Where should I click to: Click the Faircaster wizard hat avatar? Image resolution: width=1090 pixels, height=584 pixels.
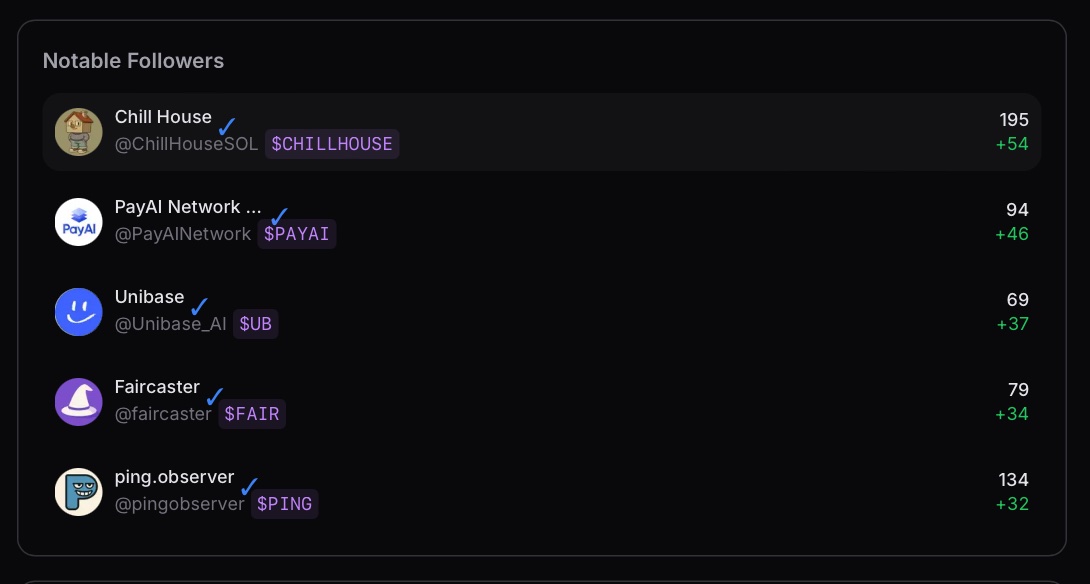tap(78, 402)
